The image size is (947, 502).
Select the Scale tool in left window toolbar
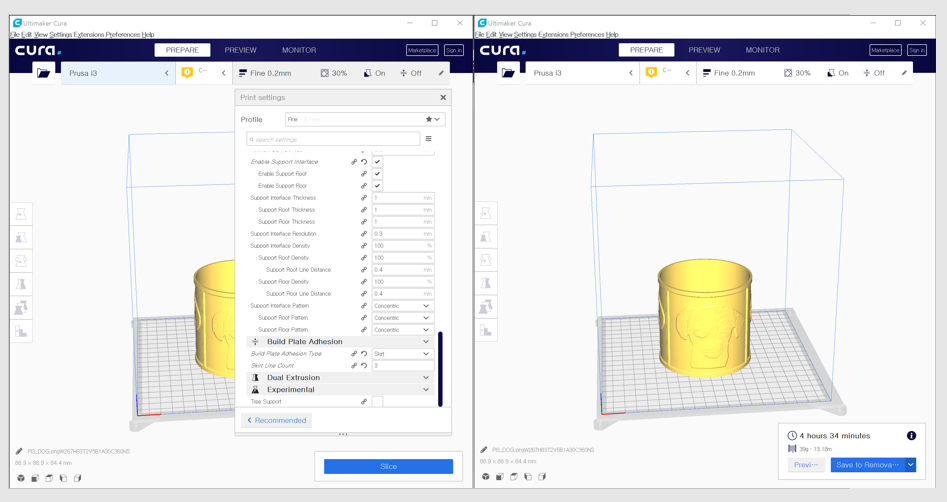pyautogui.click(x=21, y=237)
